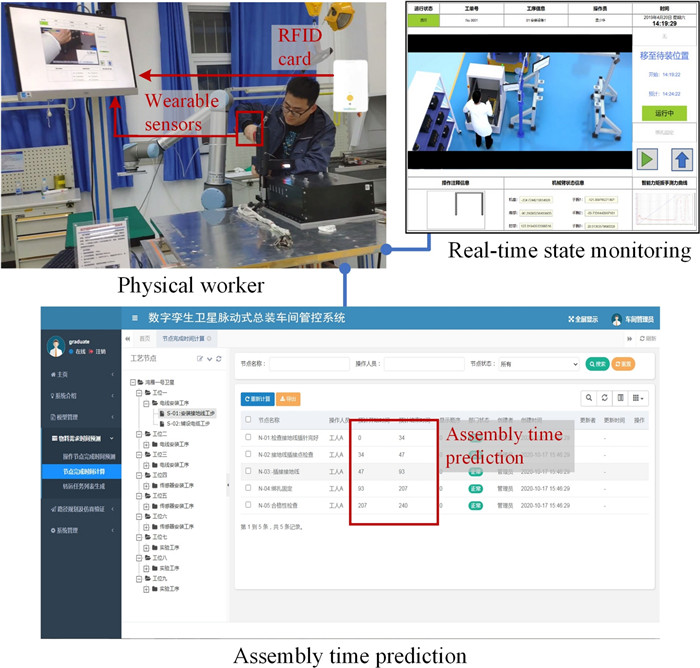Toggle the table card view icon
The height and width of the screenshot is (668, 700).
pyautogui.click(x=621, y=397)
